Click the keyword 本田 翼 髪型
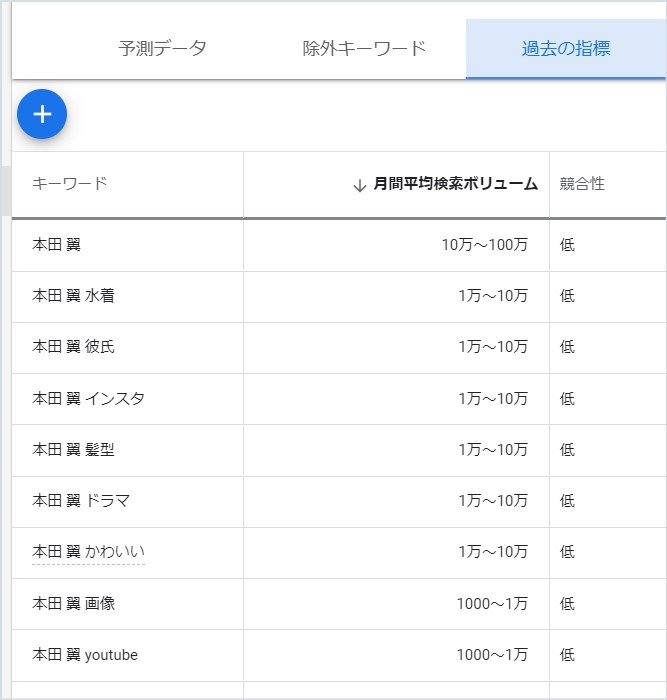The image size is (667, 700). tap(73, 450)
